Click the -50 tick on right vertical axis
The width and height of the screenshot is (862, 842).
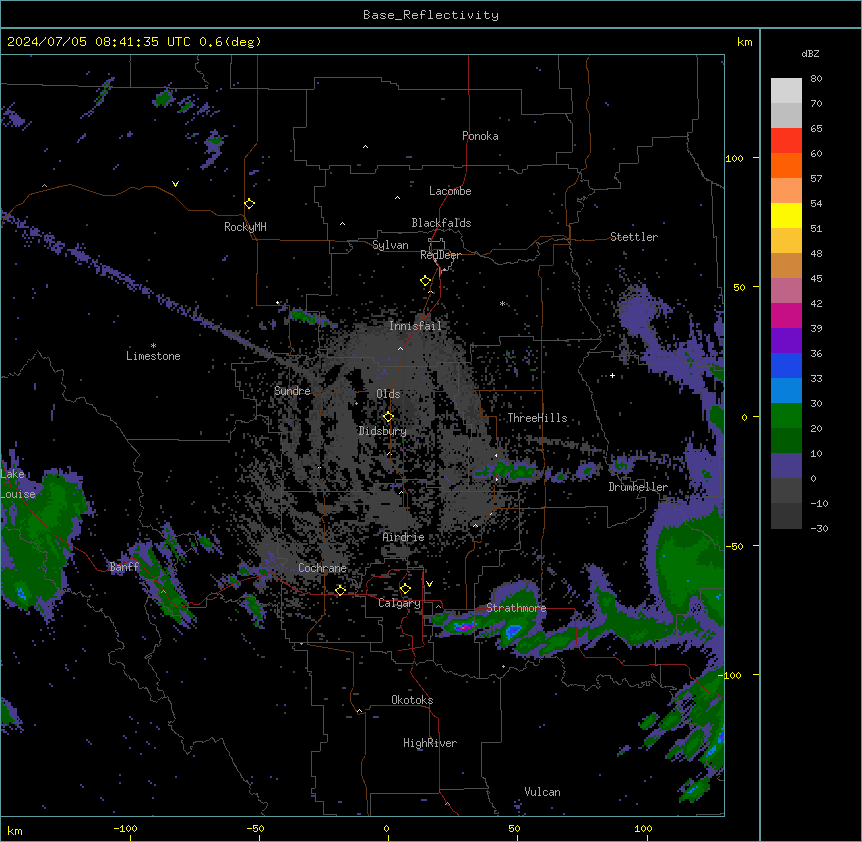pos(734,546)
